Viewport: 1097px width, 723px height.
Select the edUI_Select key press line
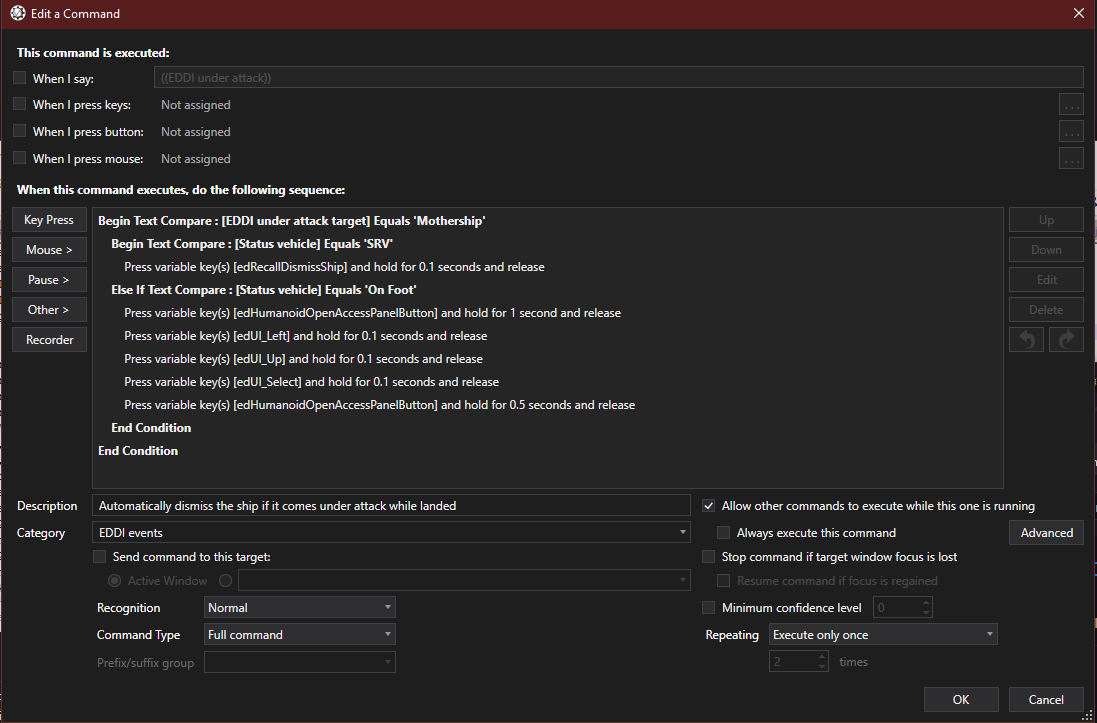pyautogui.click(x=311, y=382)
